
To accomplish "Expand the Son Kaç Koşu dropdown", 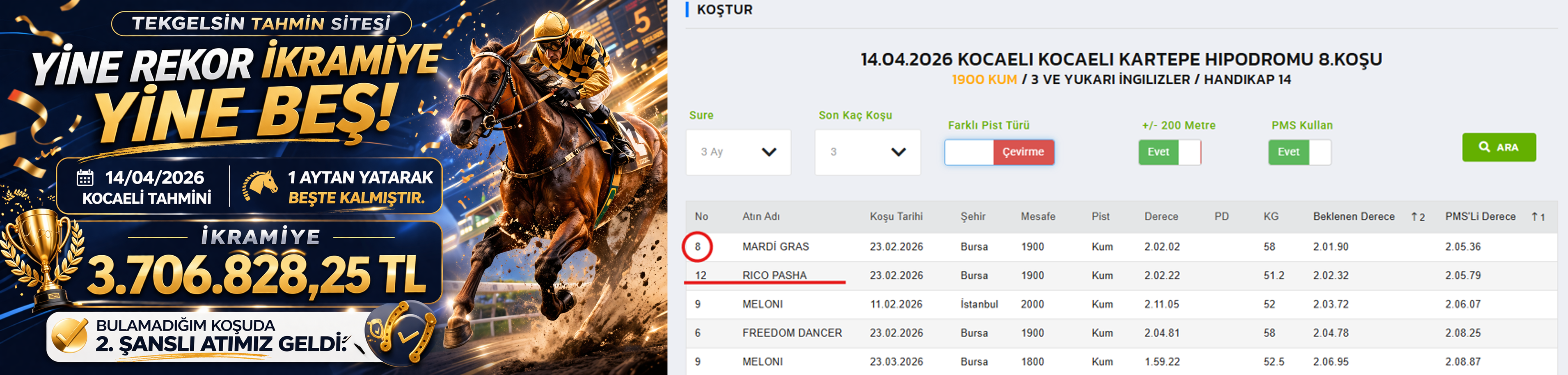I will coord(867,152).
